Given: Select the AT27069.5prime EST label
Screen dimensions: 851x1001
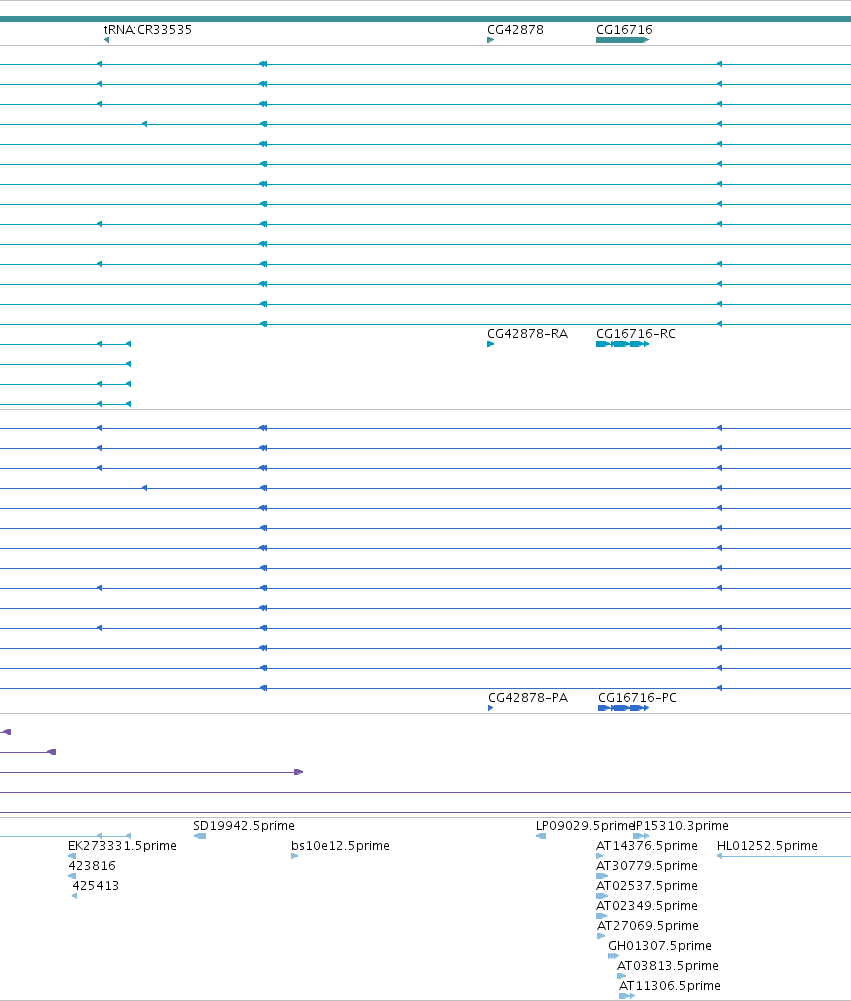Looking at the screenshot, I should pyautogui.click(x=648, y=926).
